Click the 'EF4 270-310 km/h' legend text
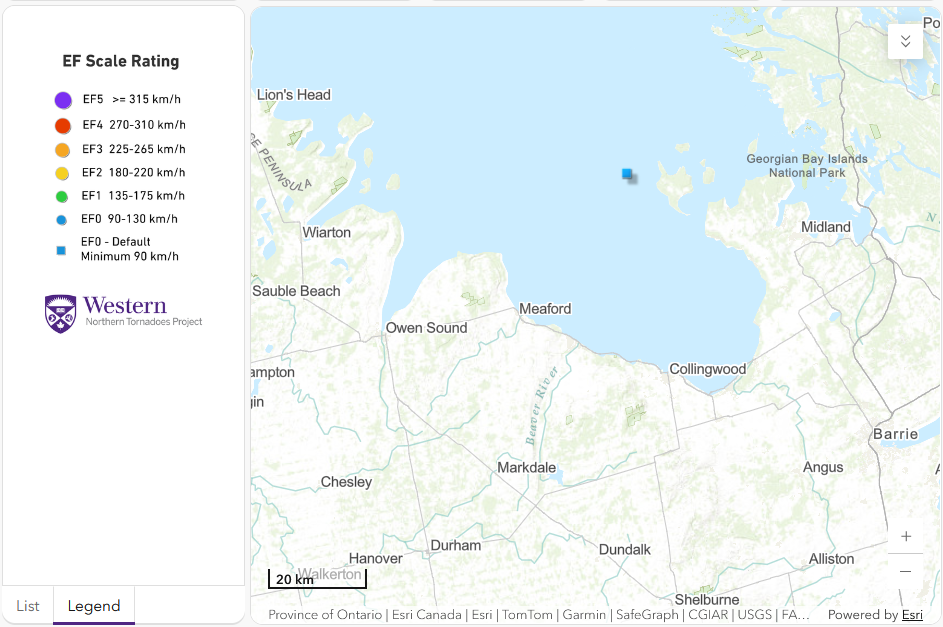The width and height of the screenshot is (943, 627). [134, 125]
